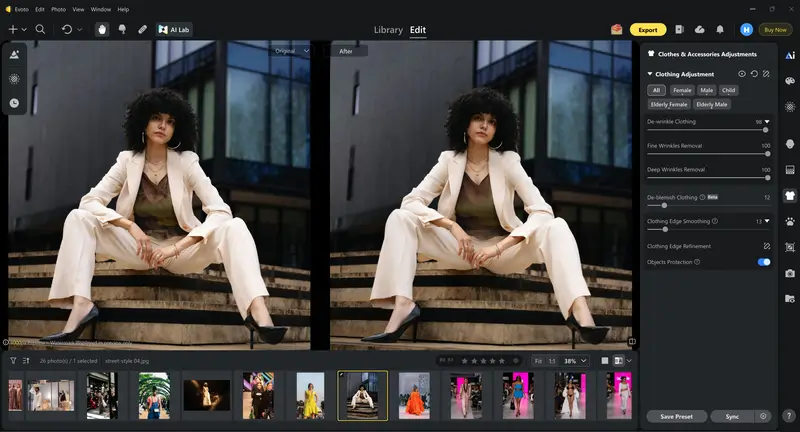Open the clothes adjustments shirt icon in sidebar
This screenshot has width=800, height=432.
(789, 196)
